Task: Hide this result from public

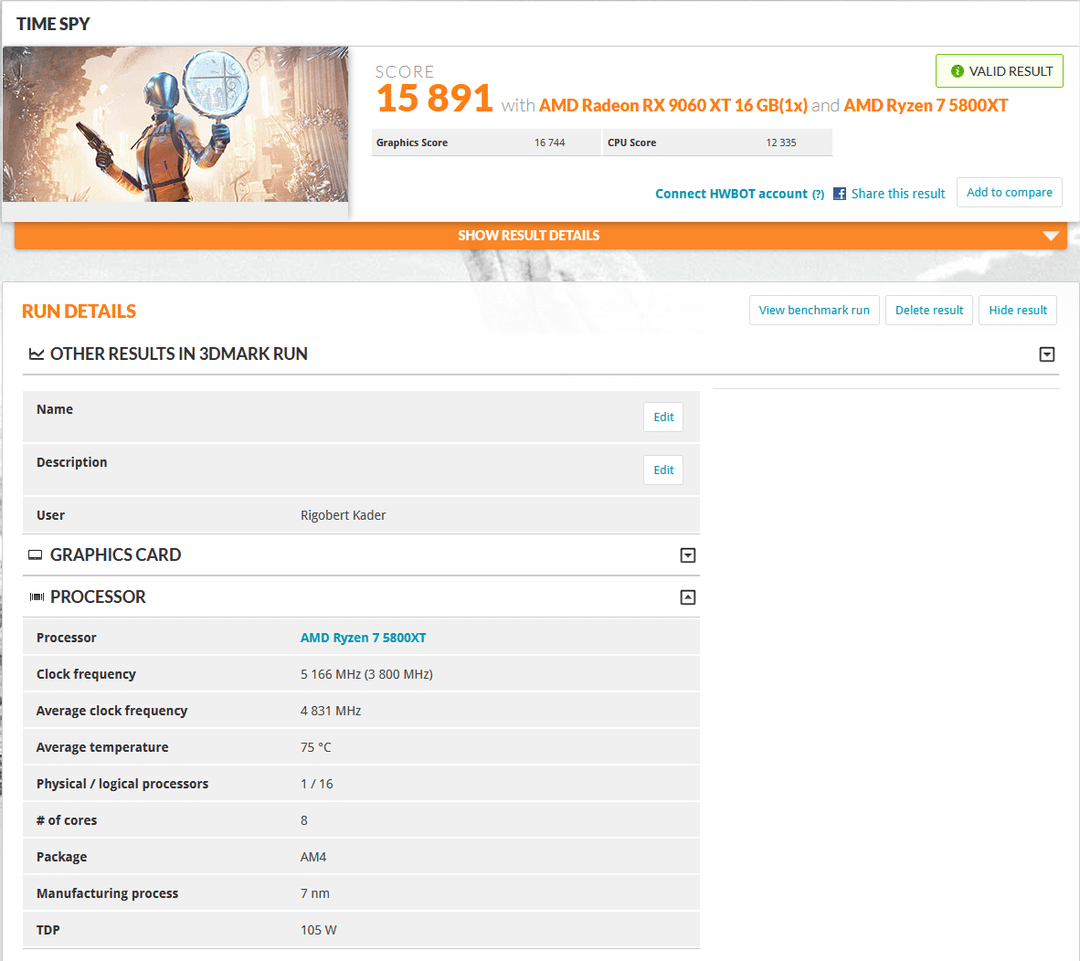Action: (x=1017, y=310)
